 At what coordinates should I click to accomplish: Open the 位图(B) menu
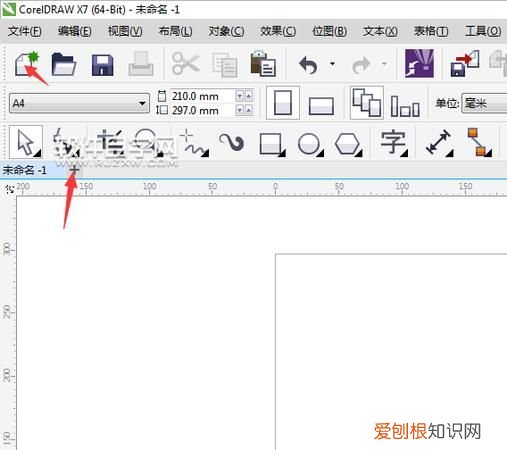[x=329, y=31]
